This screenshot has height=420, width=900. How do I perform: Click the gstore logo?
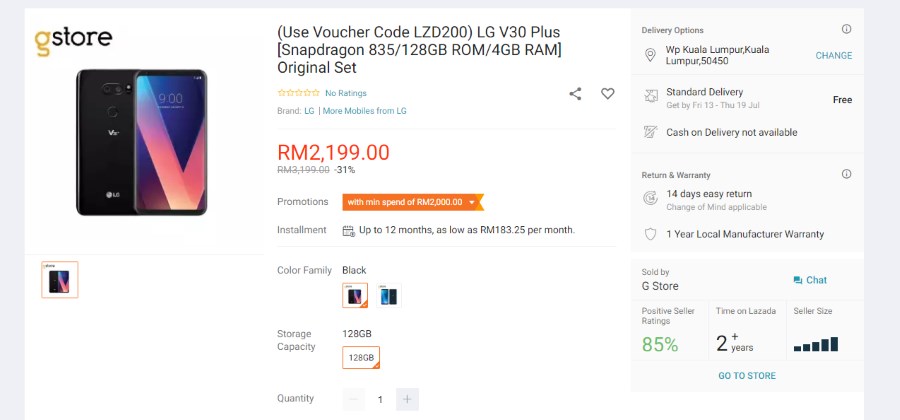(x=73, y=40)
